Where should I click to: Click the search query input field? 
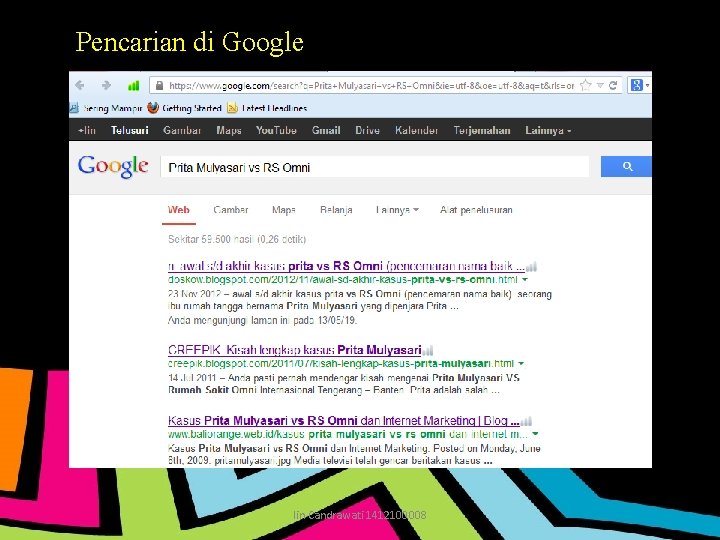[x=375, y=167]
